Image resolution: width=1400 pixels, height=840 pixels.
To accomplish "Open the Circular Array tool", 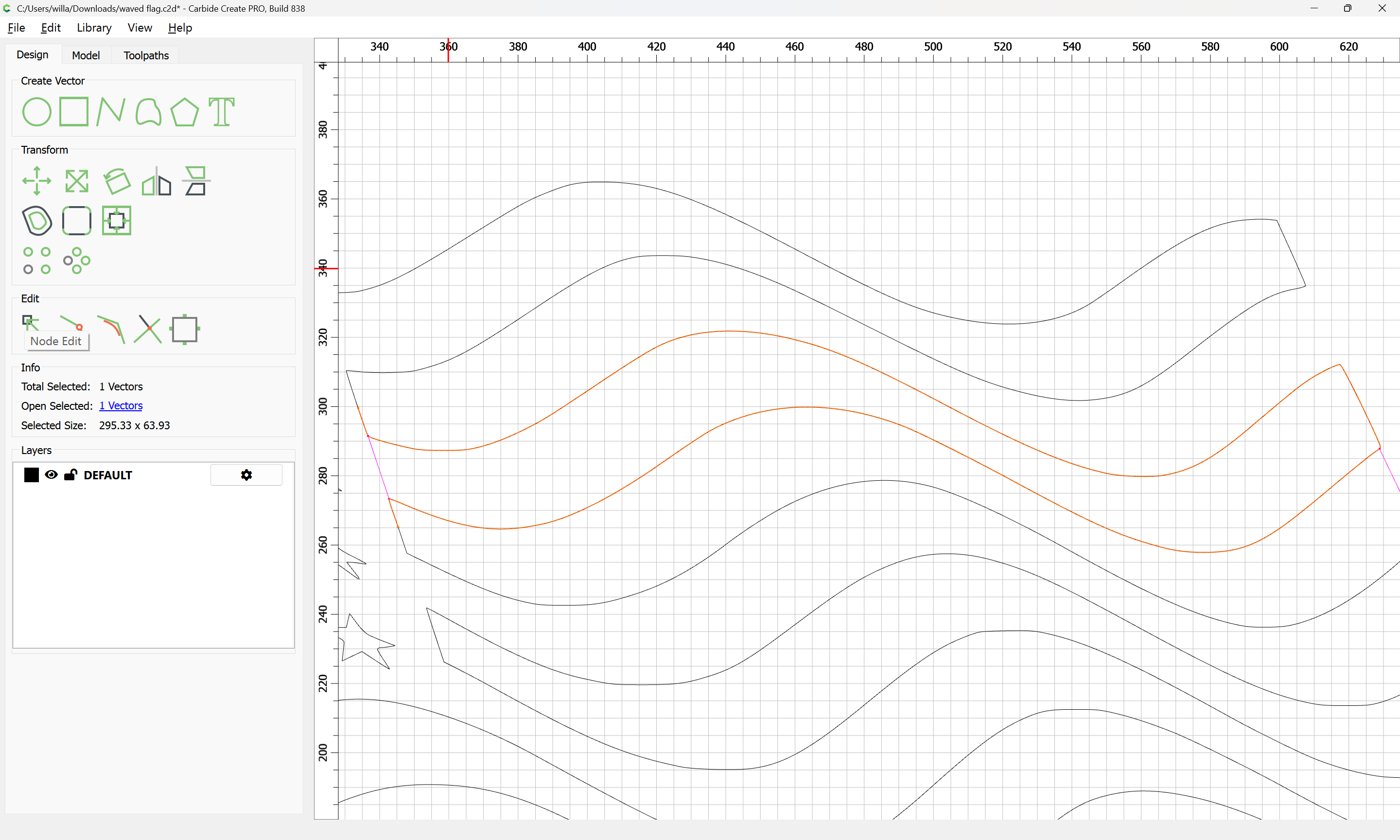I will pos(76,261).
